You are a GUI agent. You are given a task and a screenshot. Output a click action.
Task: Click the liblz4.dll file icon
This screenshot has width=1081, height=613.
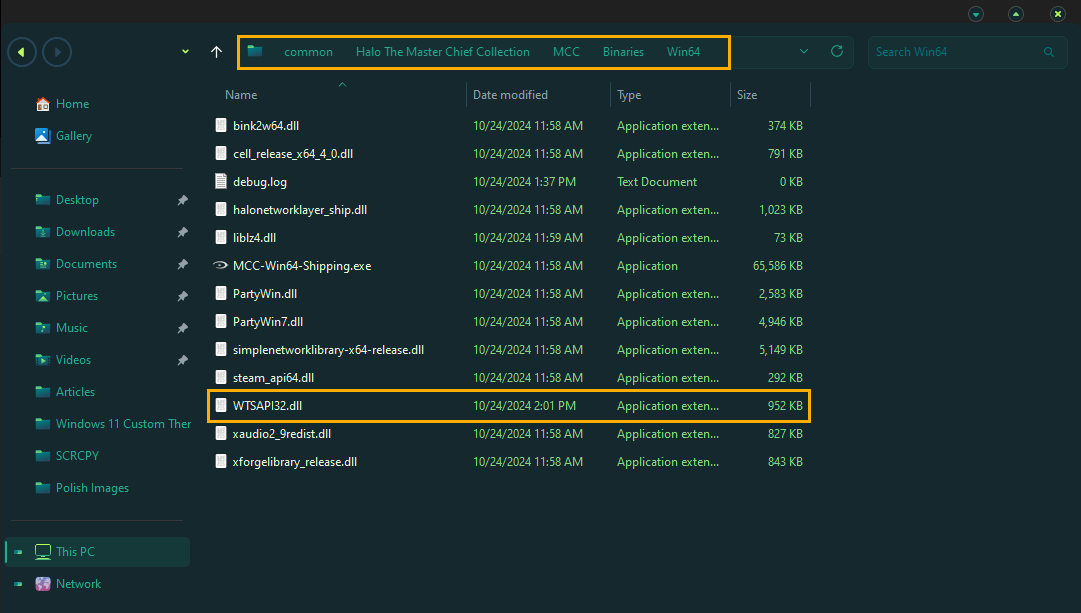[x=221, y=237]
